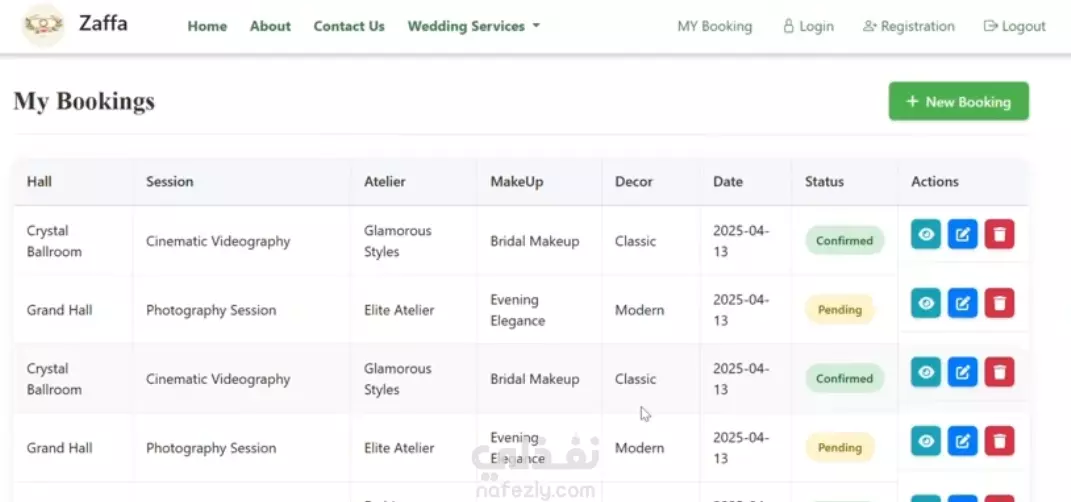
Task: Open the Registration page
Action: click(908, 26)
